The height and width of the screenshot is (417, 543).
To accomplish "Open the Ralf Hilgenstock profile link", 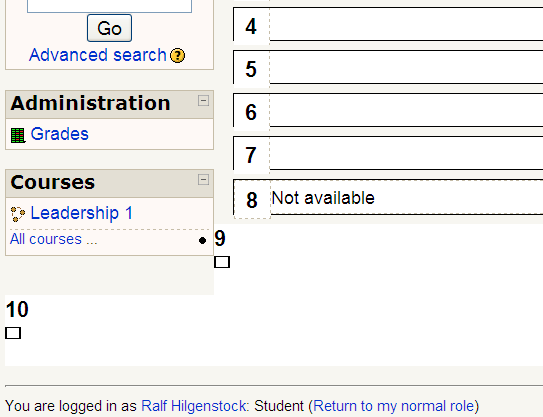I will pos(194,406).
